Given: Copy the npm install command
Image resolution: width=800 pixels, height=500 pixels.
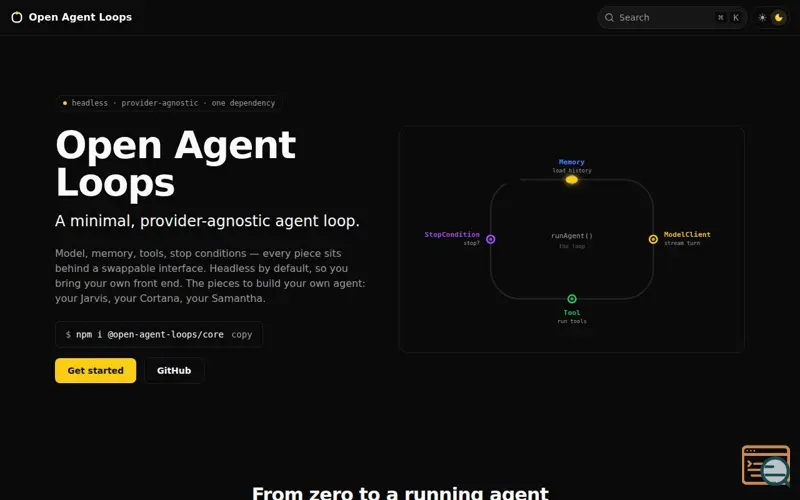Looking at the screenshot, I should (242, 335).
